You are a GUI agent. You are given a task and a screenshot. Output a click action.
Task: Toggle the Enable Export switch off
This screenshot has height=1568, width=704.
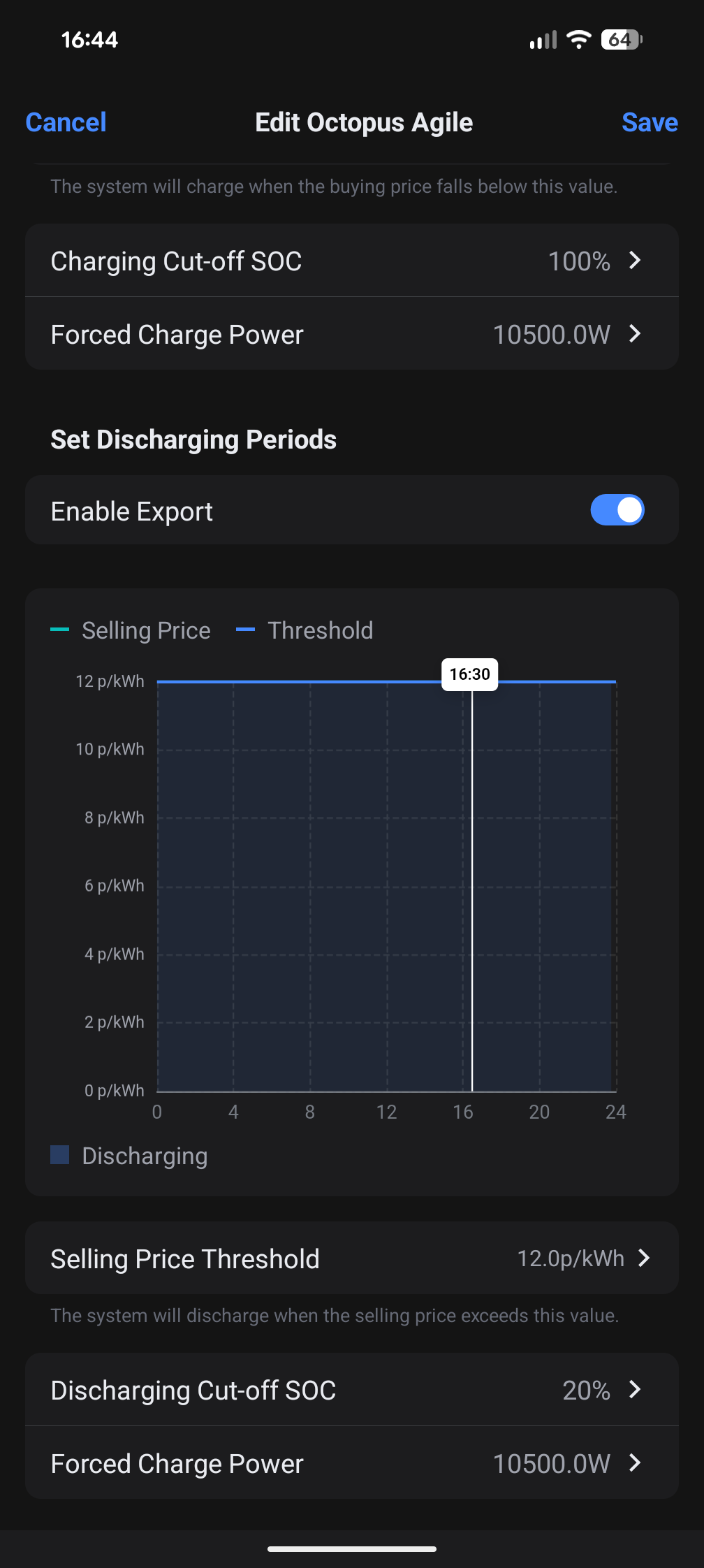click(x=617, y=510)
